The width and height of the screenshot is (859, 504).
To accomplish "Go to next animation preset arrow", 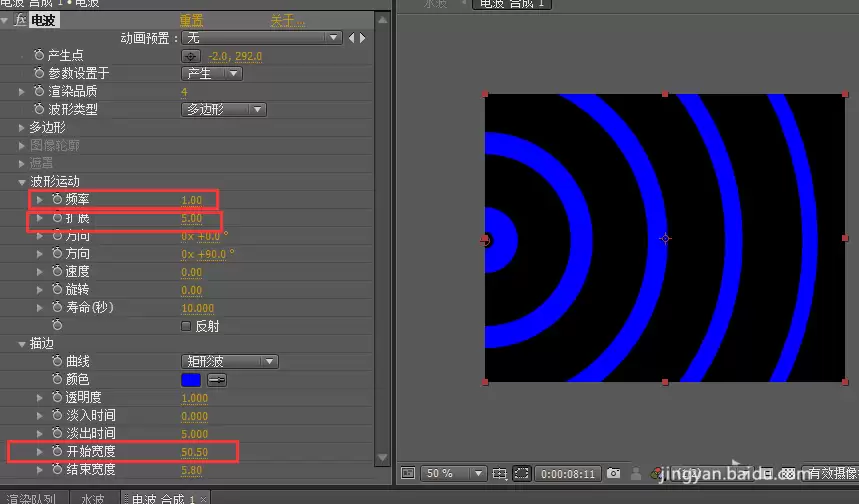I will click(x=362, y=38).
